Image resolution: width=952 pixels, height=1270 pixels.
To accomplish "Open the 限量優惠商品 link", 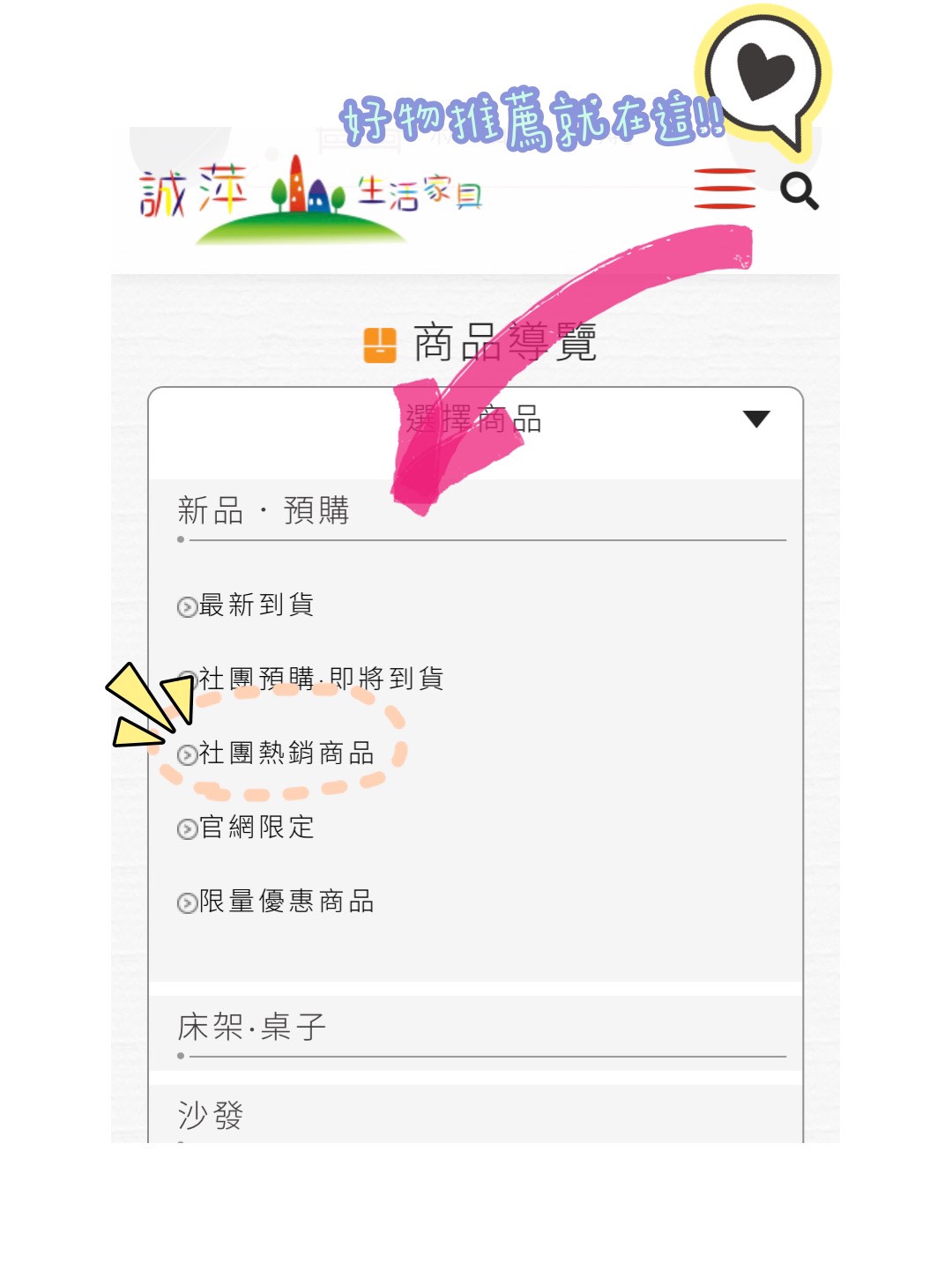I will point(286,902).
